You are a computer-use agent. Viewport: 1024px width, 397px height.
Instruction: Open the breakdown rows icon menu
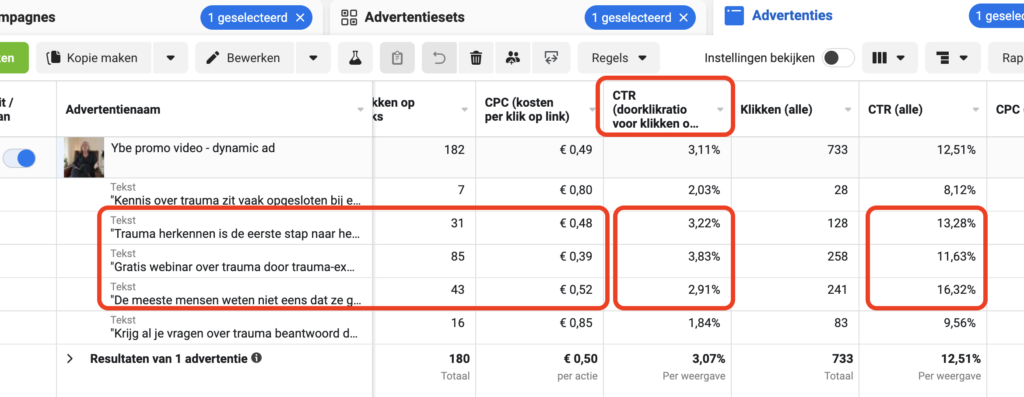point(952,58)
